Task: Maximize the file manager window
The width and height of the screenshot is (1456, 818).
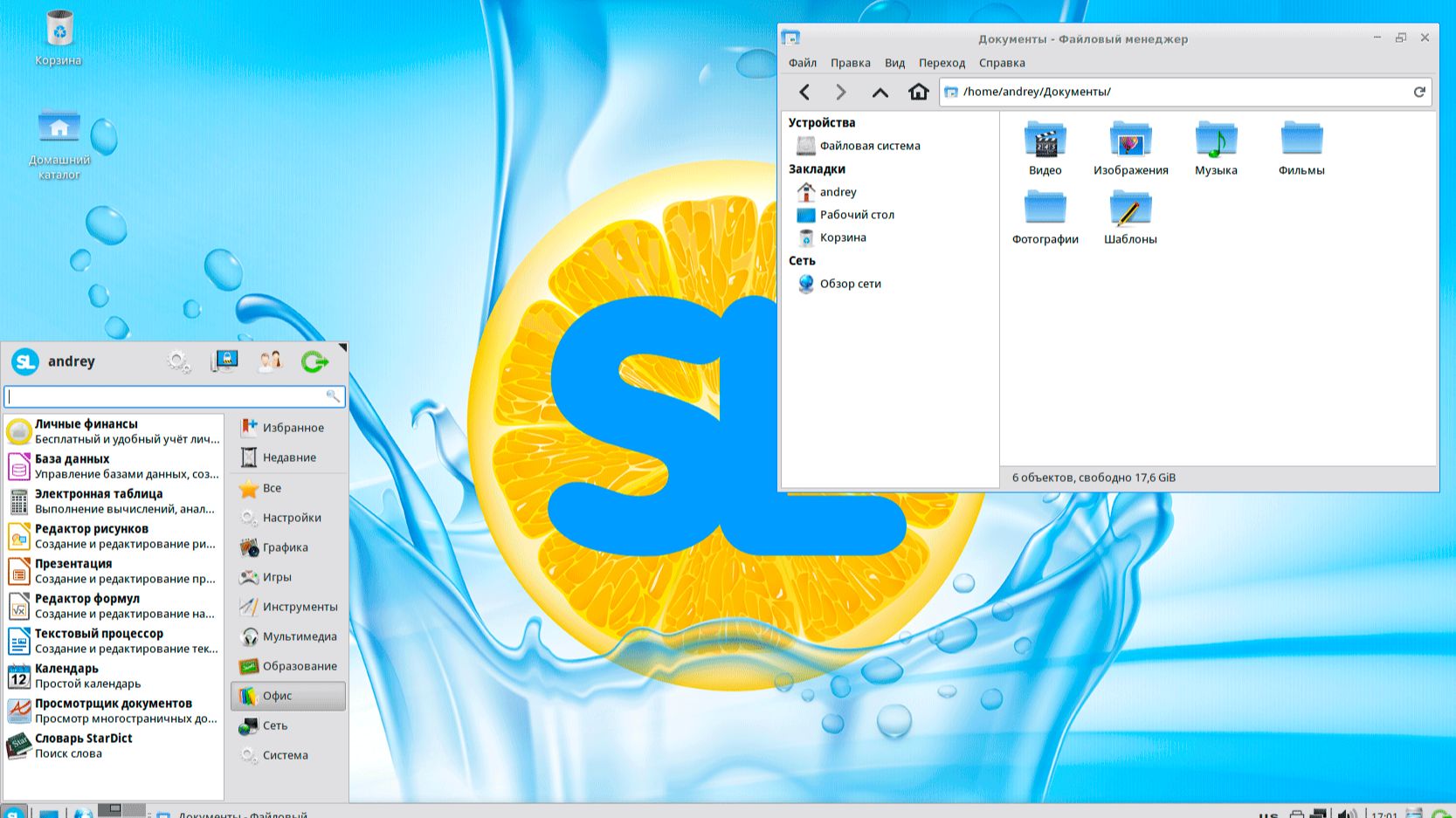Action: click(1401, 38)
